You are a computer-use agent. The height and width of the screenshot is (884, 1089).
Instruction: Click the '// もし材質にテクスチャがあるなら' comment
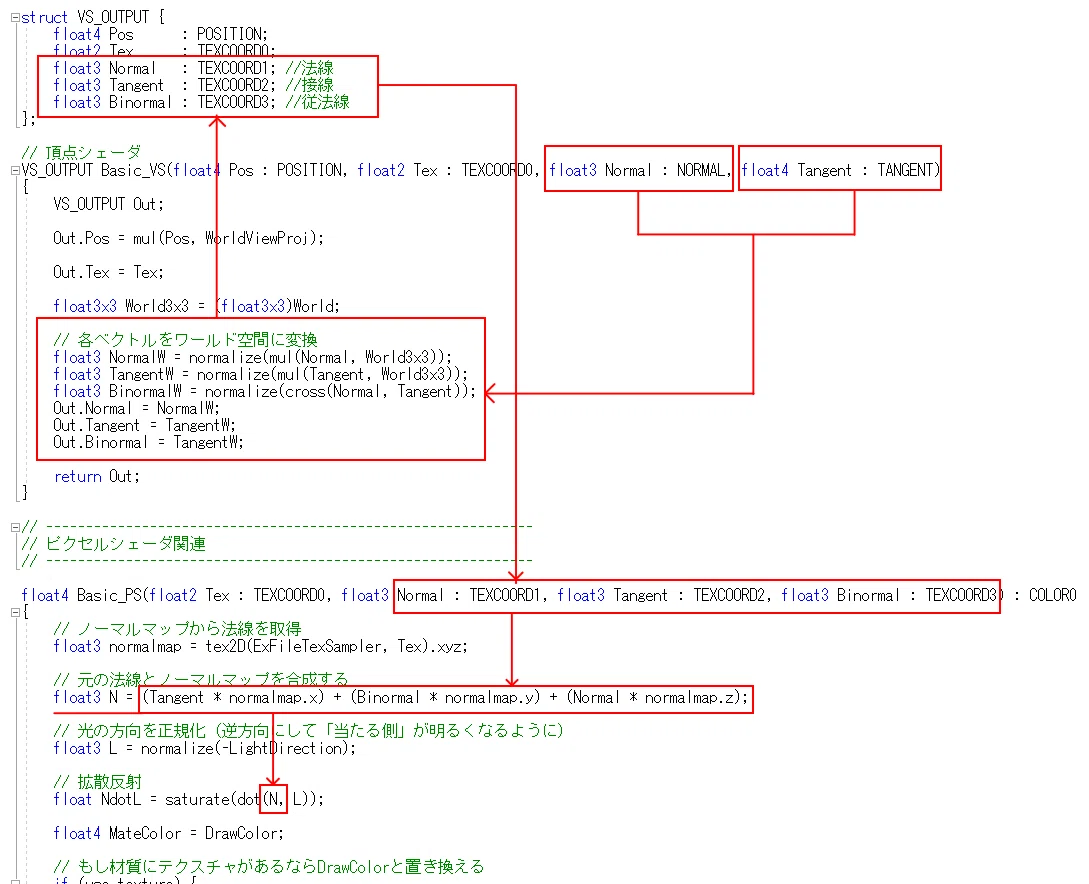coord(269,867)
